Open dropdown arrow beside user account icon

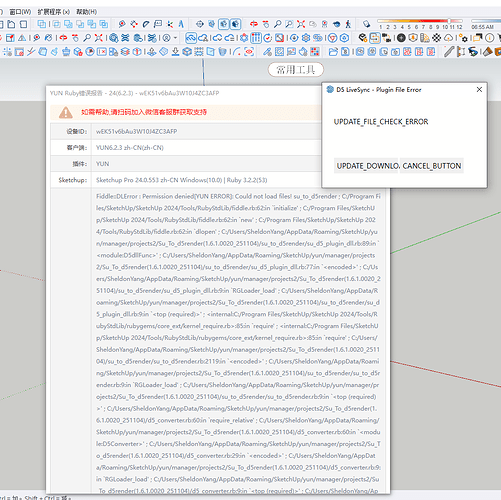click(x=175, y=38)
